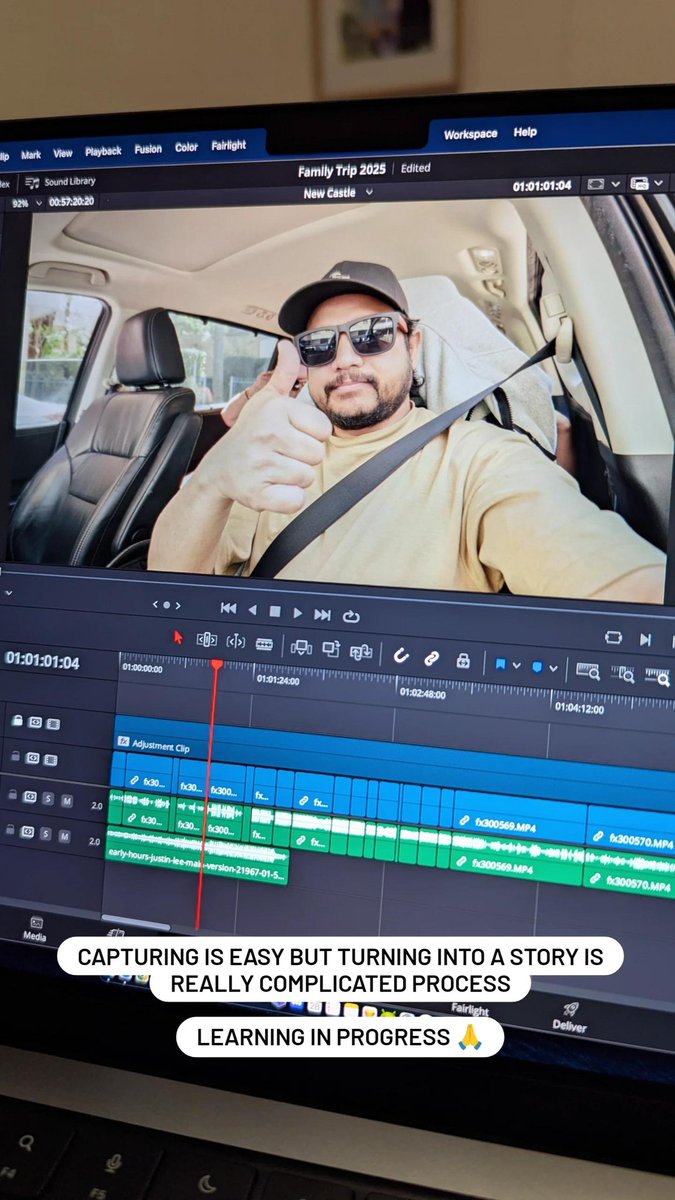The height and width of the screenshot is (1200, 675).
Task: Click the viewer timecode 01:01:01:04 at top
Action: [542, 186]
